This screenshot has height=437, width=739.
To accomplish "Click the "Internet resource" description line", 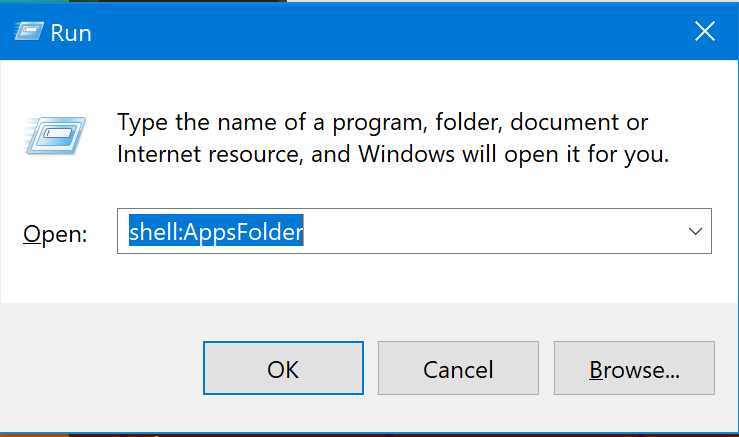I will pyautogui.click(x=393, y=154).
